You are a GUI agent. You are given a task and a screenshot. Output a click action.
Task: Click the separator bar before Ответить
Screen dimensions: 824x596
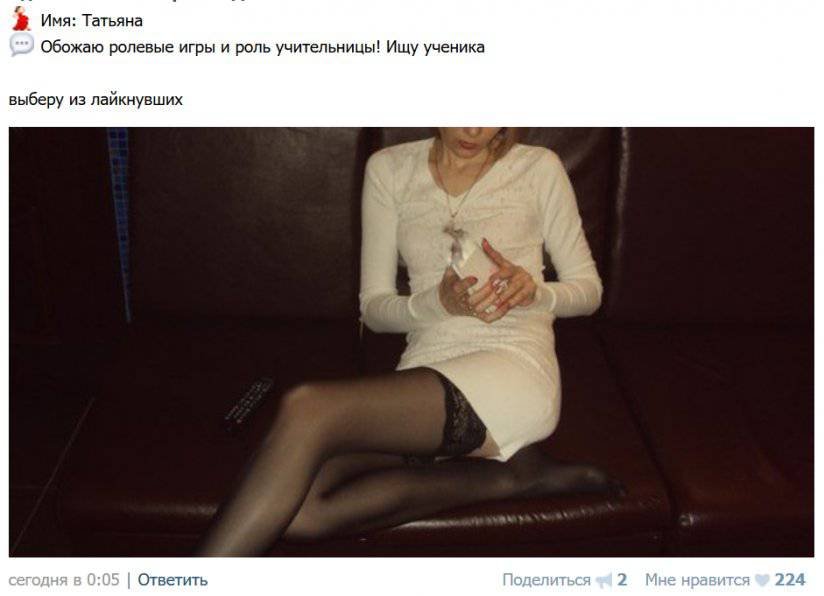click(129, 580)
